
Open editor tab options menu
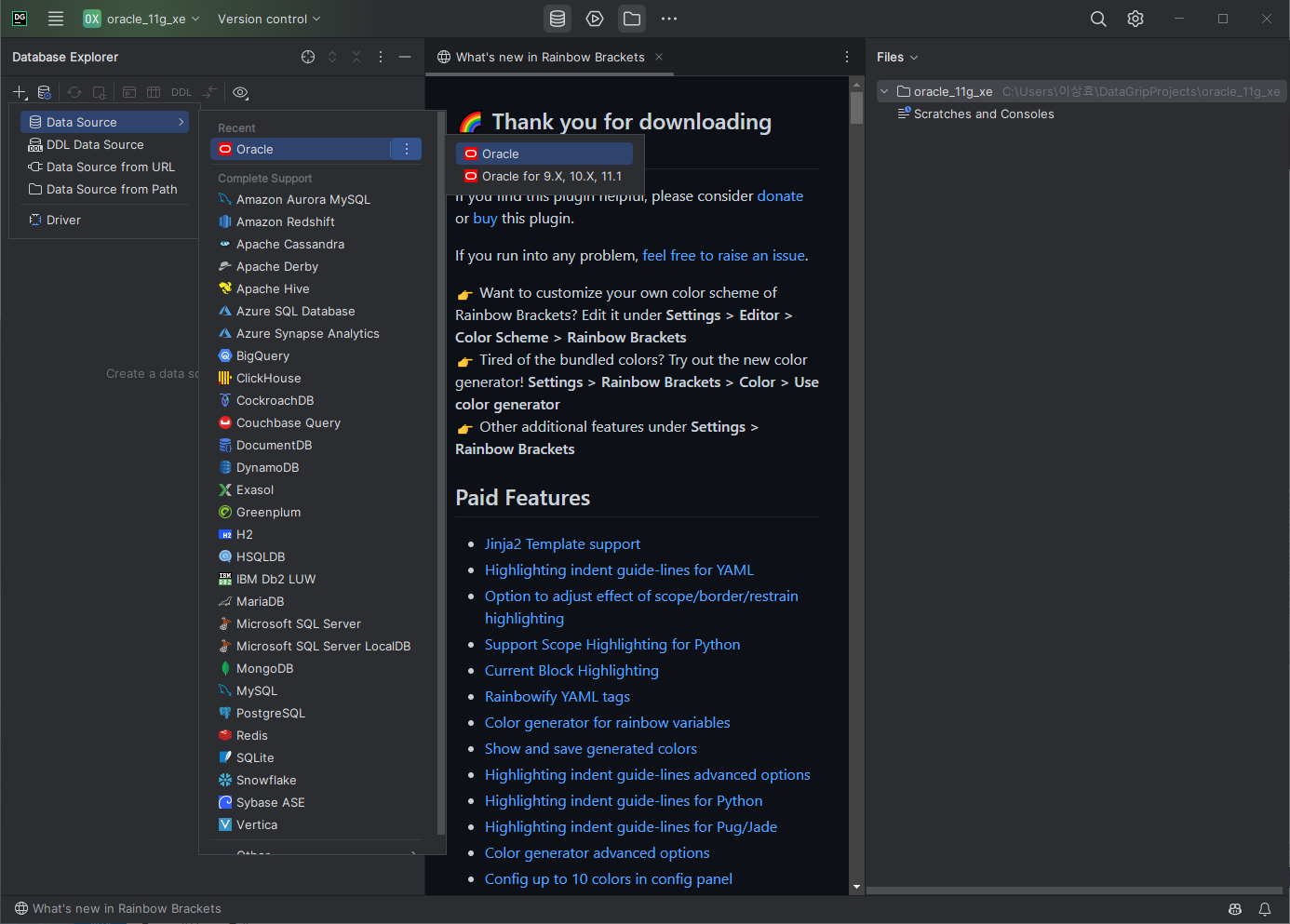pos(846,57)
